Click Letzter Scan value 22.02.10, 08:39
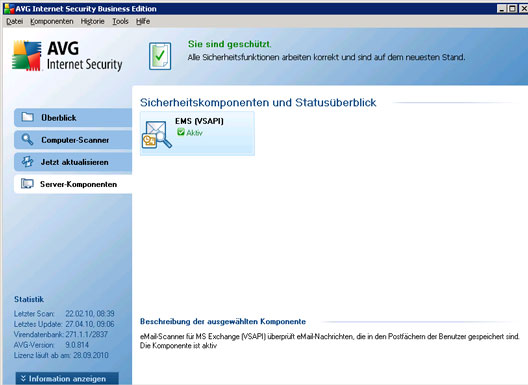528x385 pixels. click(90, 314)
